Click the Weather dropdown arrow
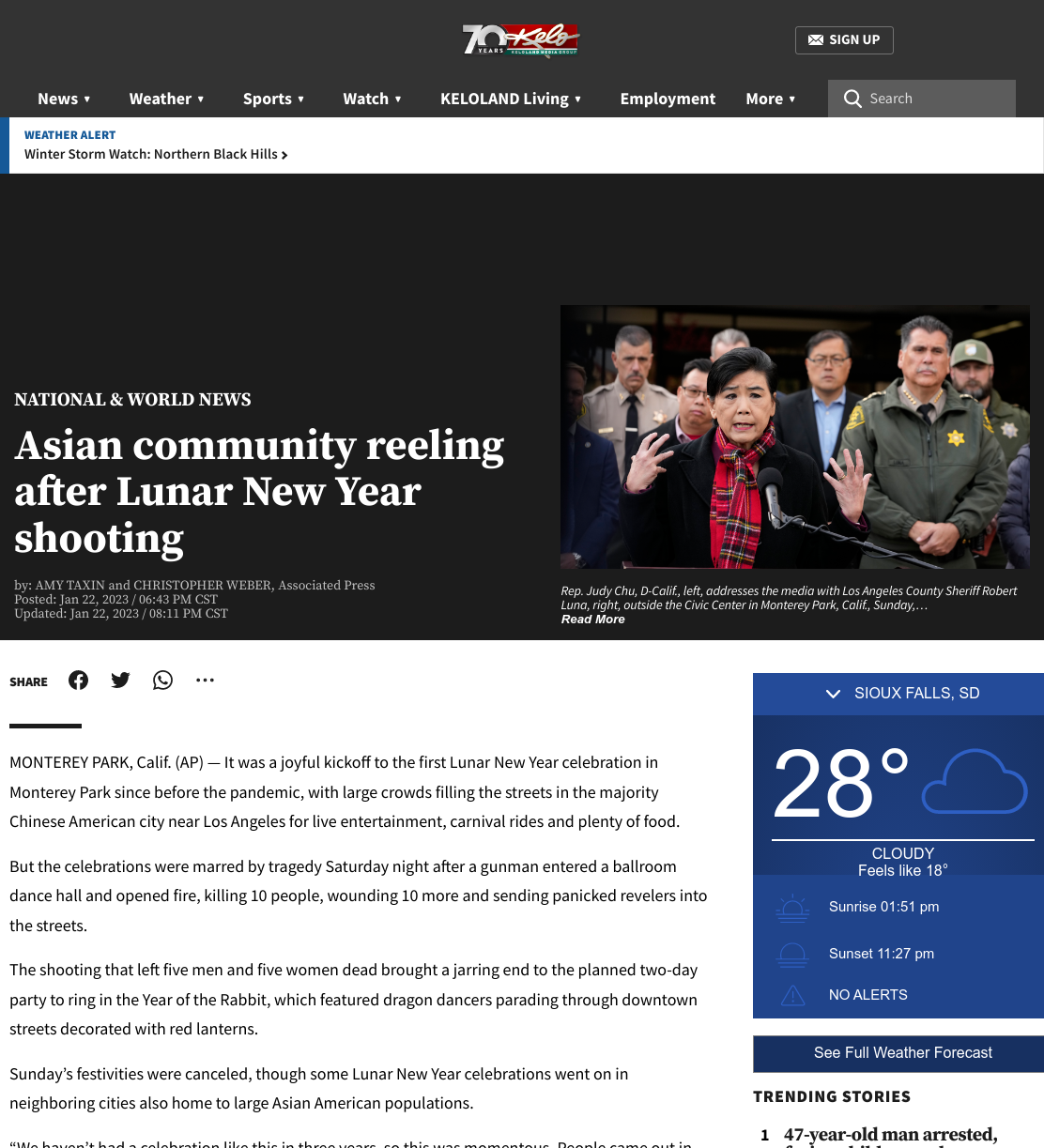The height and width of the screenshot is (1148, 1044). click(x=201, y=99)
